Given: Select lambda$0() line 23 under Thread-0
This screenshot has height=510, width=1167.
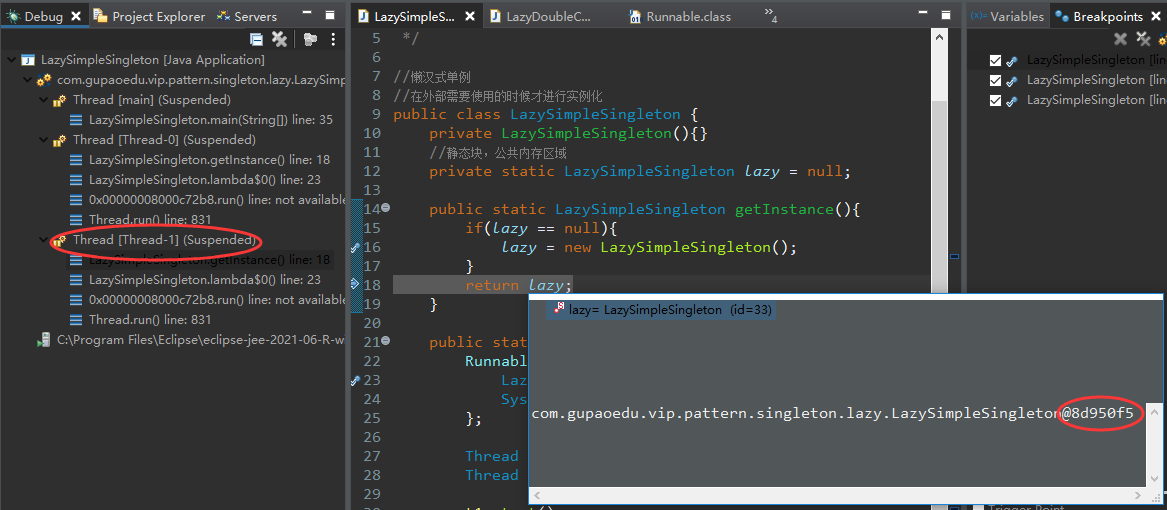Looking at the screenshot, I should [205, 180].
